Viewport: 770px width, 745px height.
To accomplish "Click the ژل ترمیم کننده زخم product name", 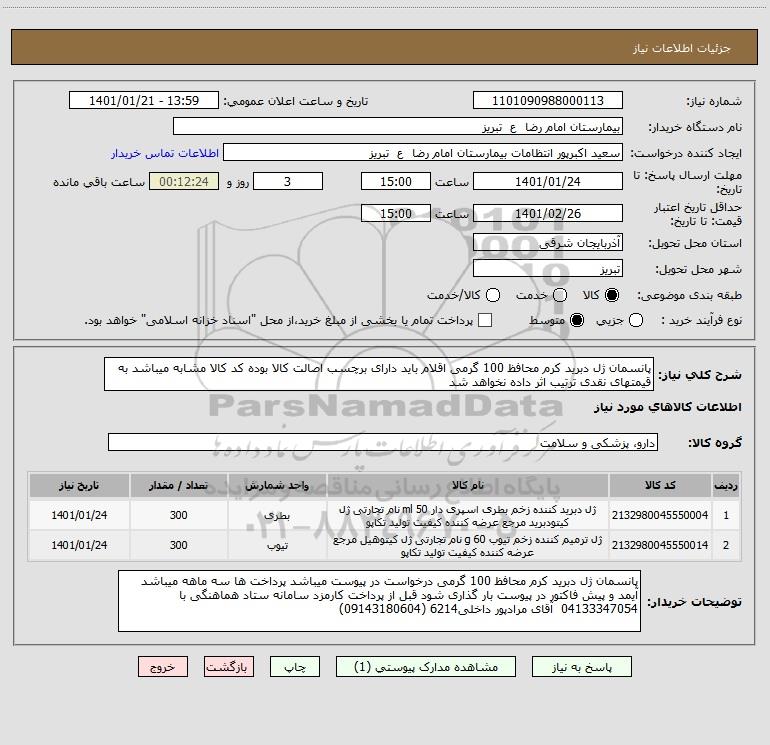I will (468, 546).
